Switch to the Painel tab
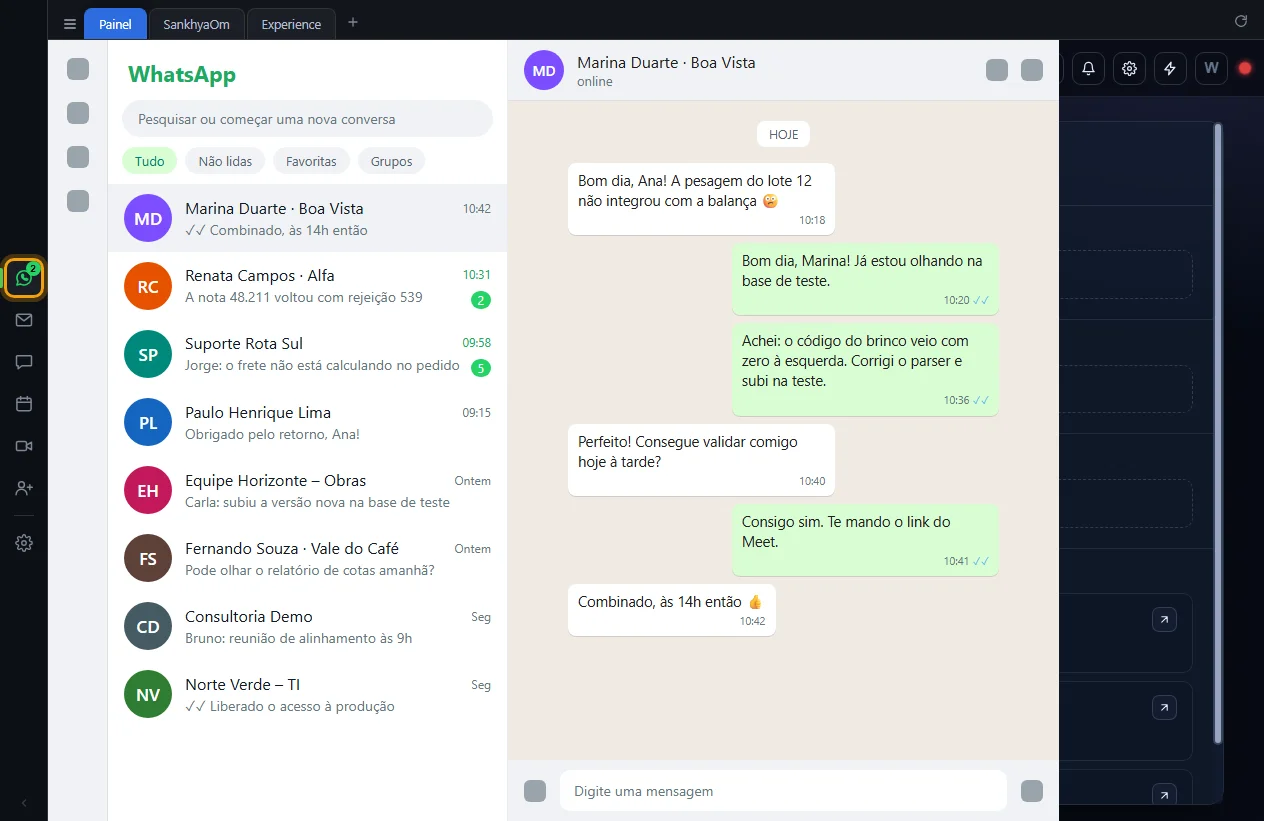This screenshot has height=821, width=1264. point(115,24)
